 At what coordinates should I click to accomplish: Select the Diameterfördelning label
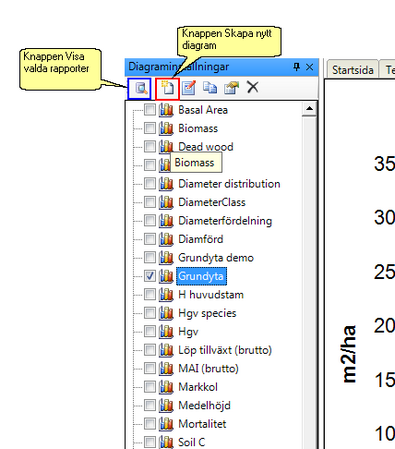pyautogui.click(x=225, y=221)
